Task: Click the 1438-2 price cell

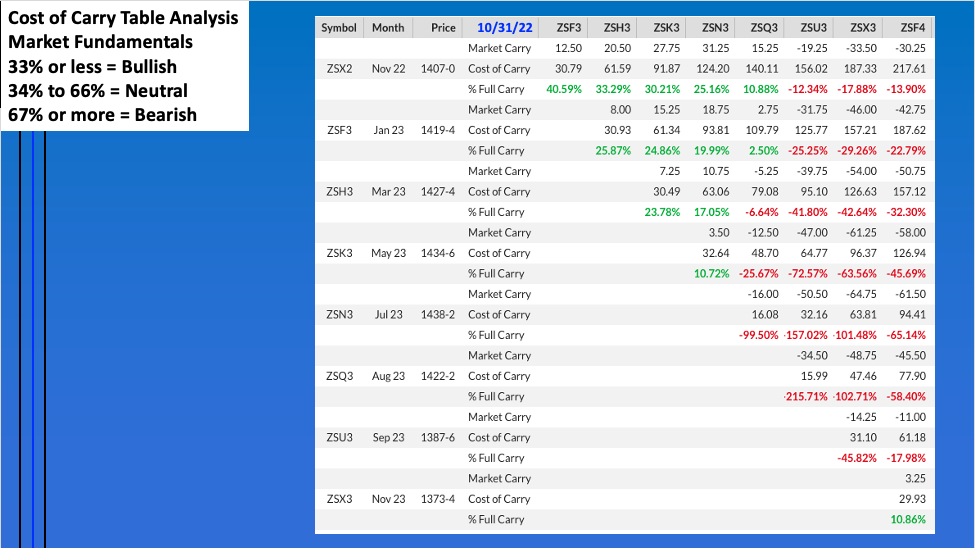Action: point(438,315)
